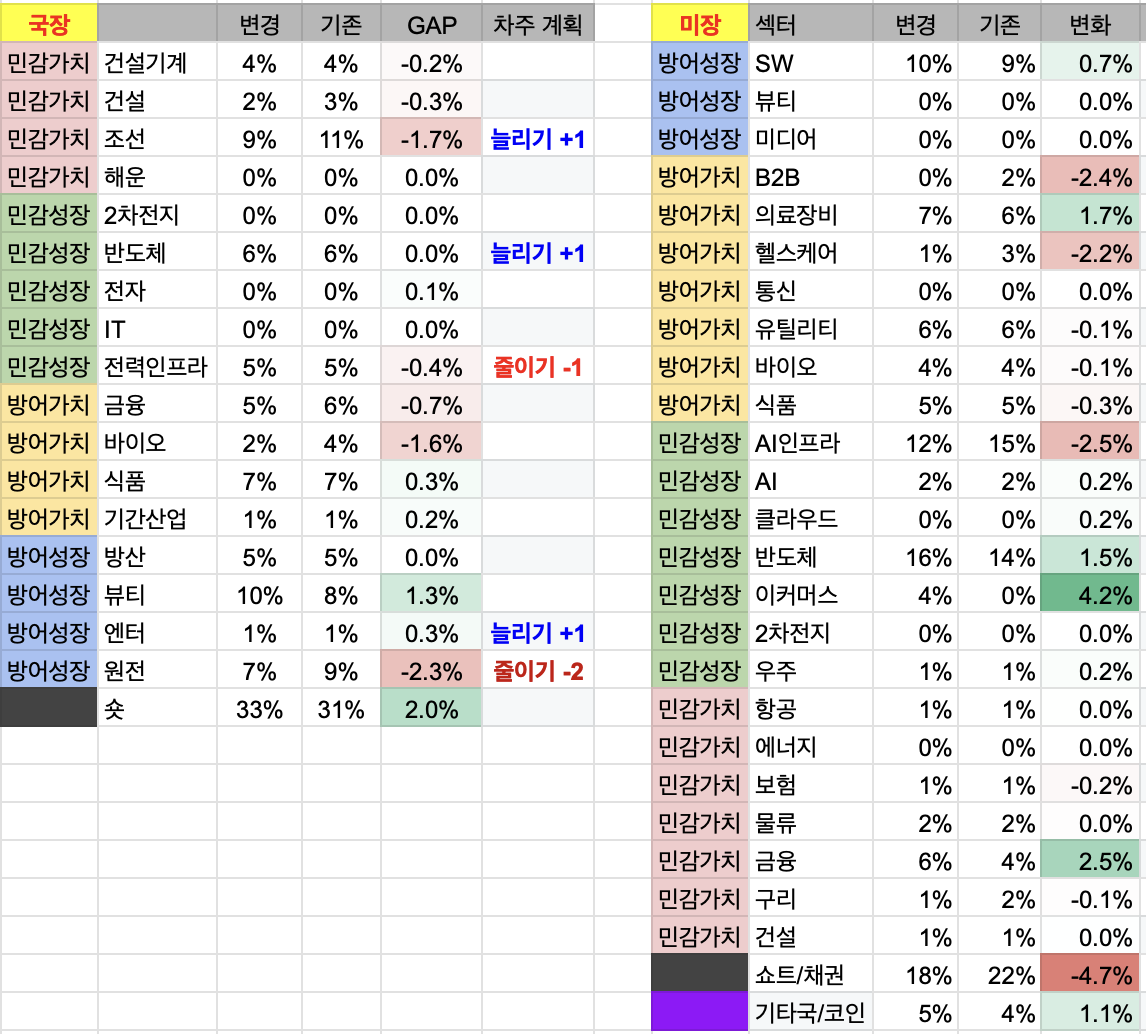This screenshot has height=1034, width=1146.
Task: Click the -2.3% GAP cell for 원전
Action: [x=431, y=670]
